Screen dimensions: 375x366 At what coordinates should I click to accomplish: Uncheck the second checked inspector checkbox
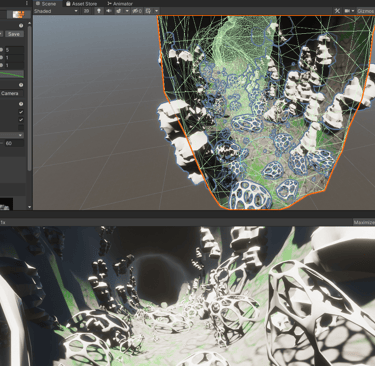tap(21, 120)
